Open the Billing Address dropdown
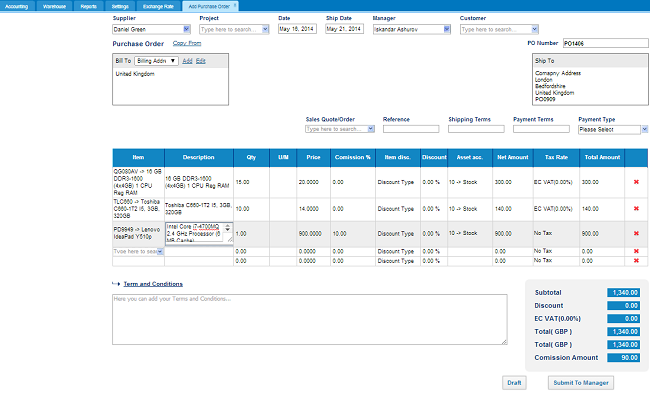650x393 pixels. (156, 61)
